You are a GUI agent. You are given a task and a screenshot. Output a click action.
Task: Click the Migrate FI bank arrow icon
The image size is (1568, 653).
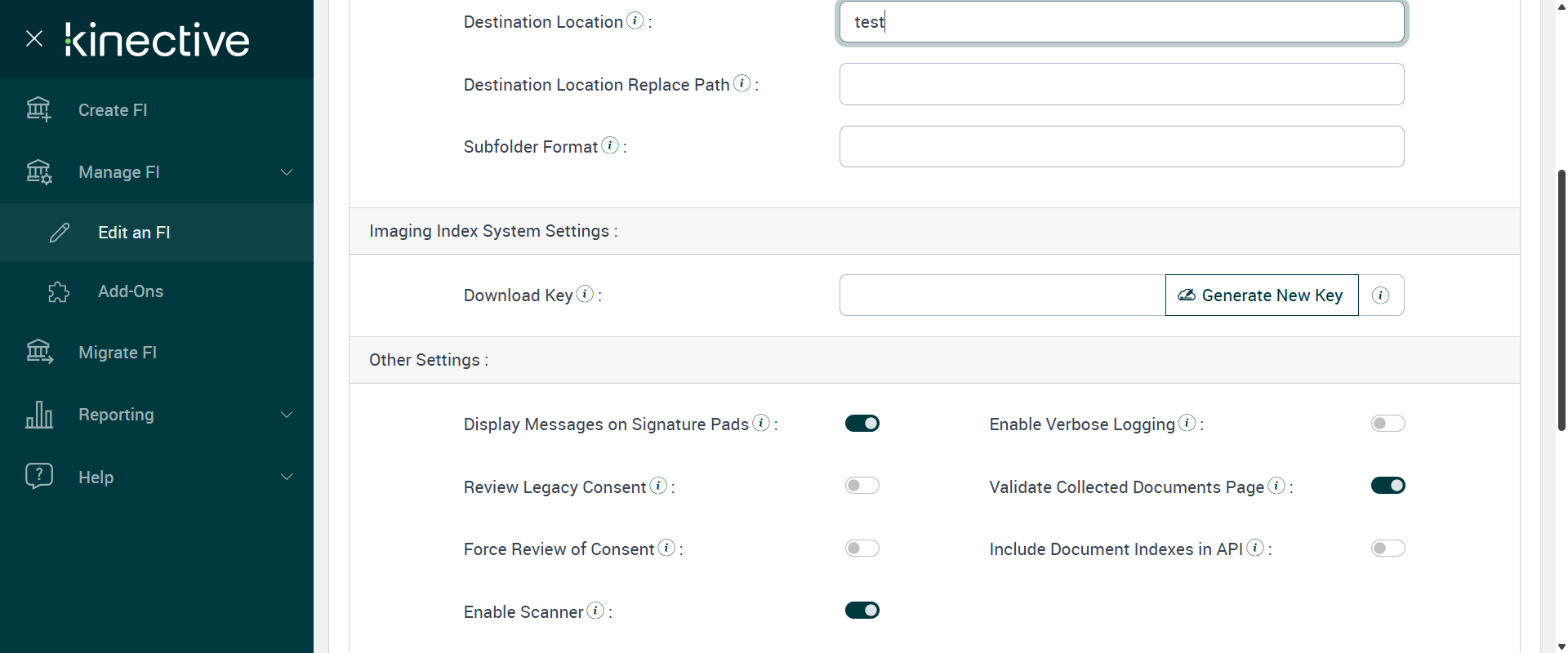click(x=39, y=352)
